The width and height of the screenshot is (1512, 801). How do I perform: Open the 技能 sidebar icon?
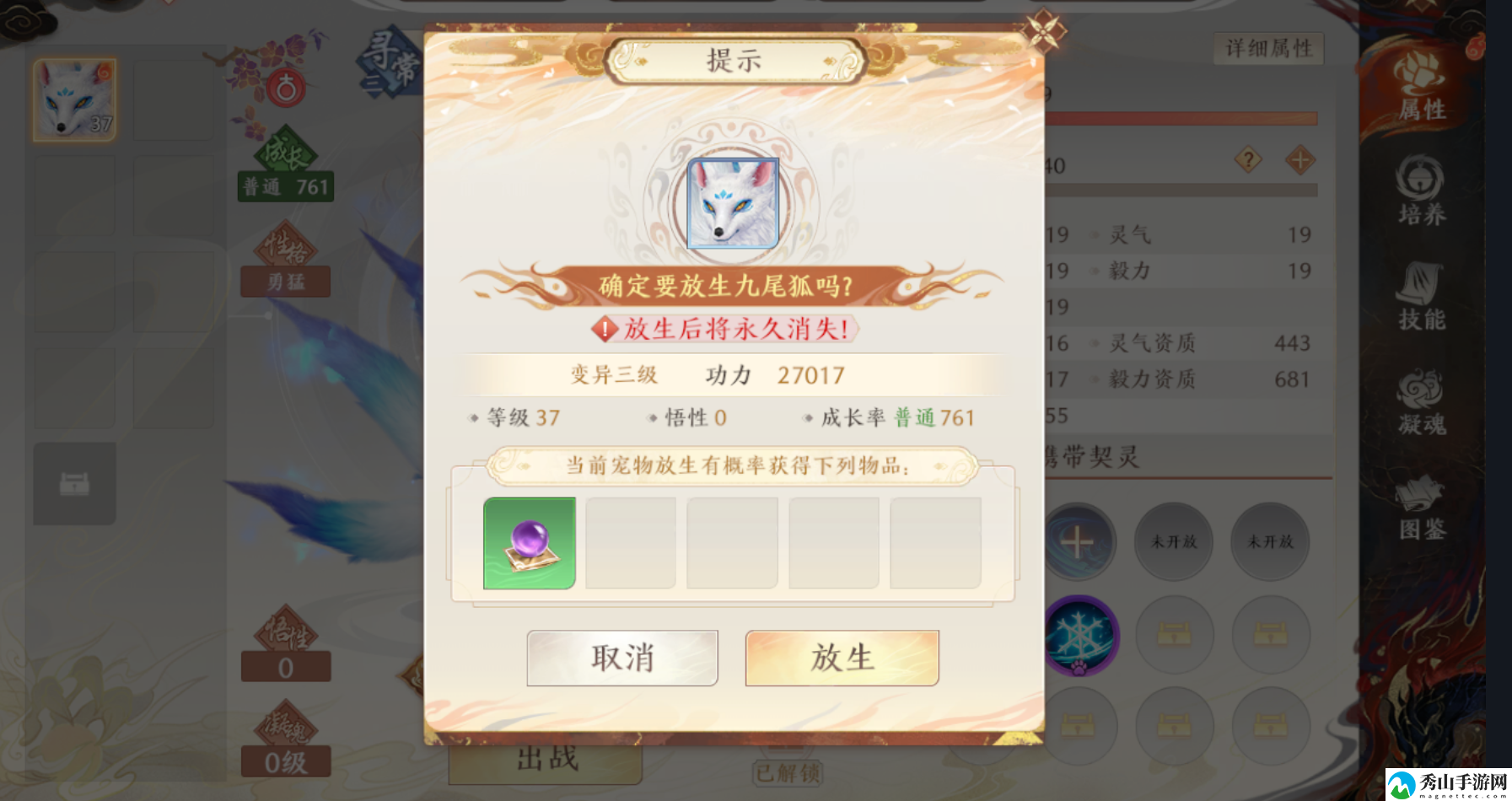click(x=1422, y=296)
